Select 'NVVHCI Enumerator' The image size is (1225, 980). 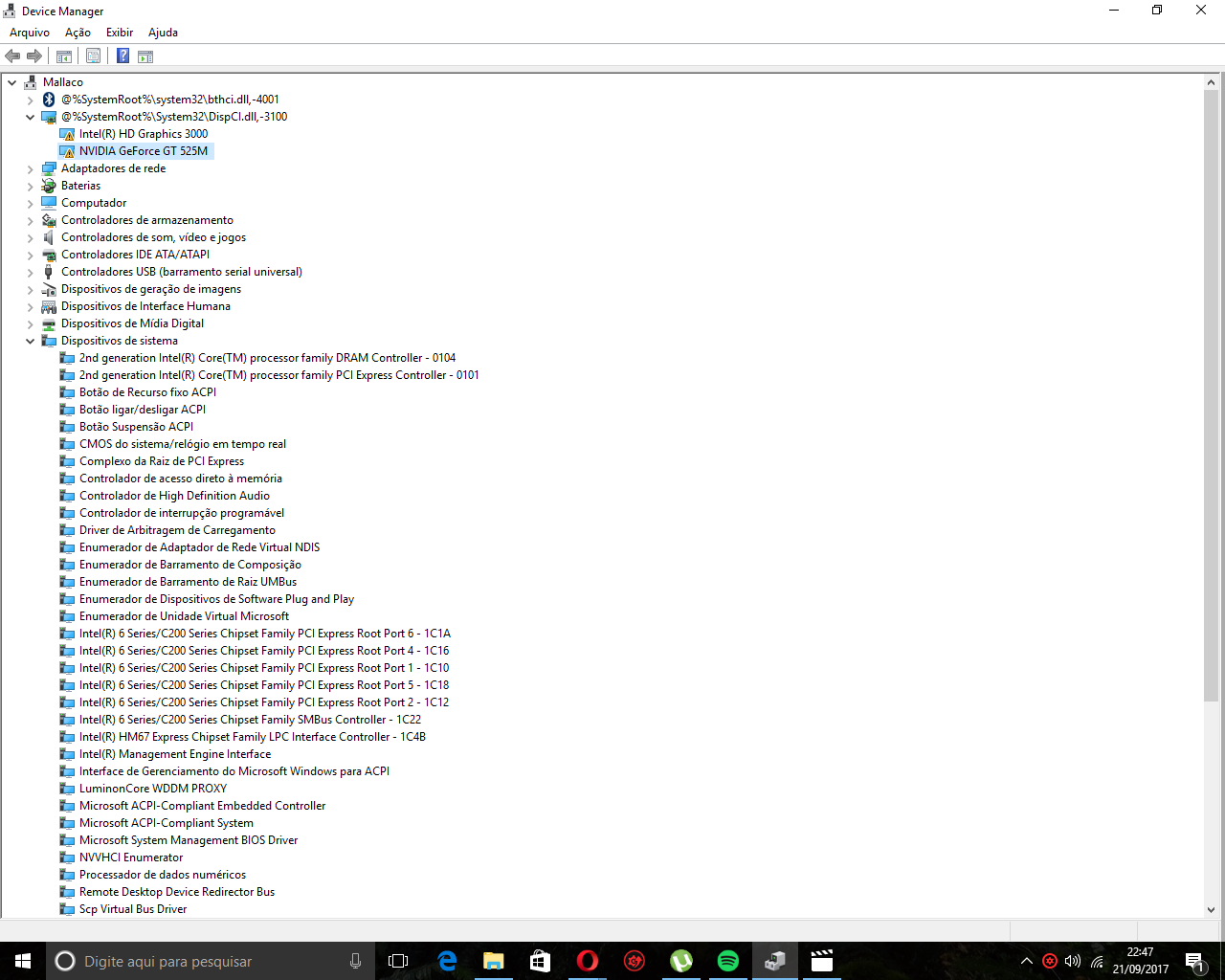[131, 857]
